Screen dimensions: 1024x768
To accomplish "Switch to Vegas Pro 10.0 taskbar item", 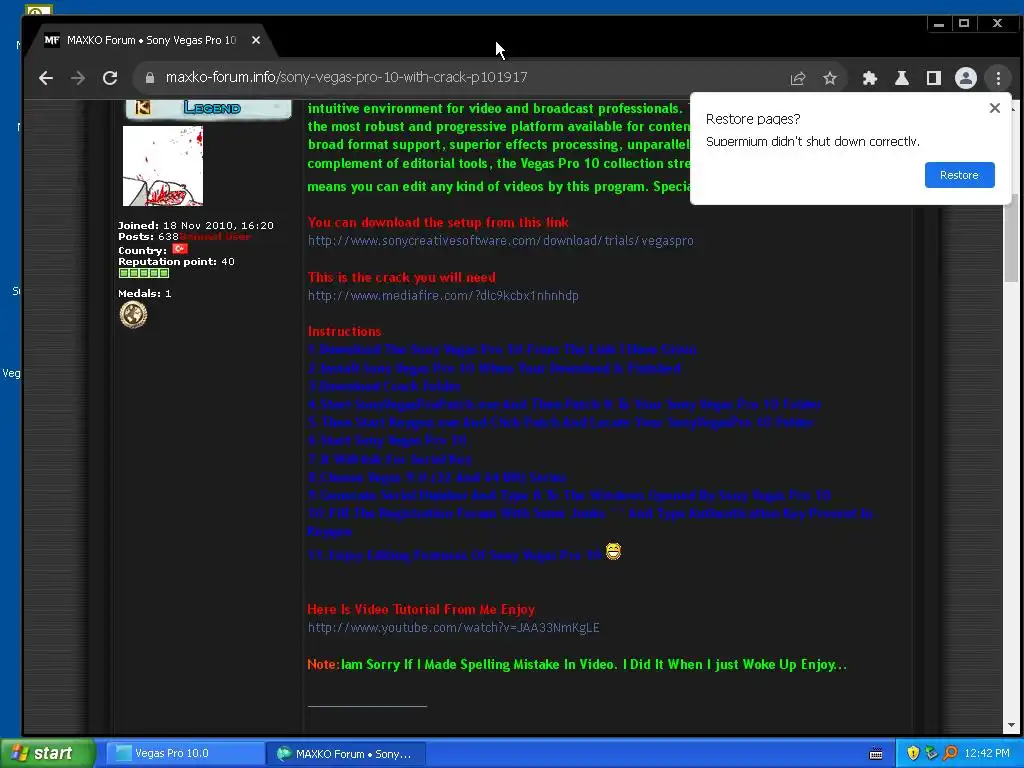I will (185, 754).
